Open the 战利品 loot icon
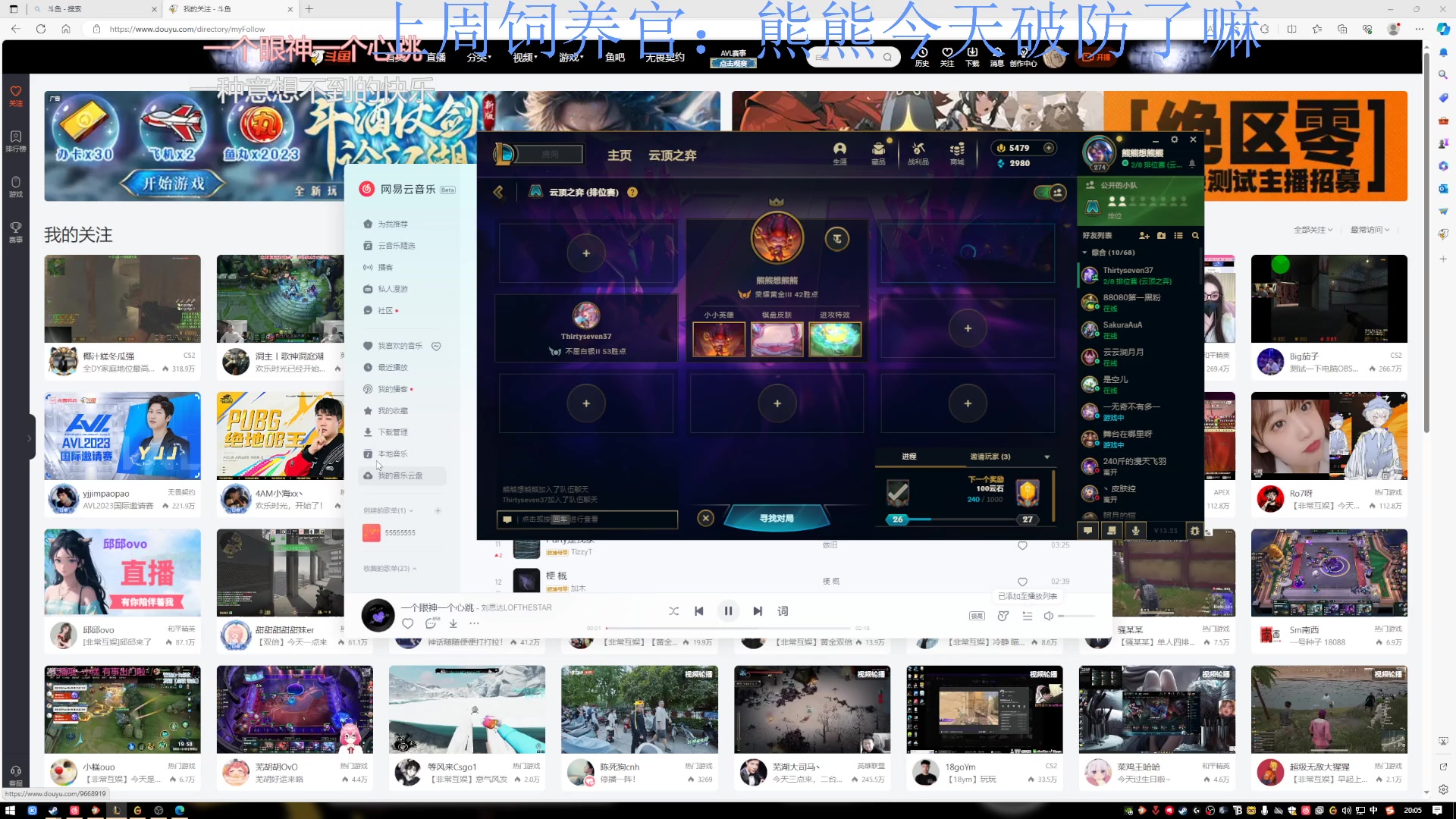The image size is (1456, 819). pos(918,152)
